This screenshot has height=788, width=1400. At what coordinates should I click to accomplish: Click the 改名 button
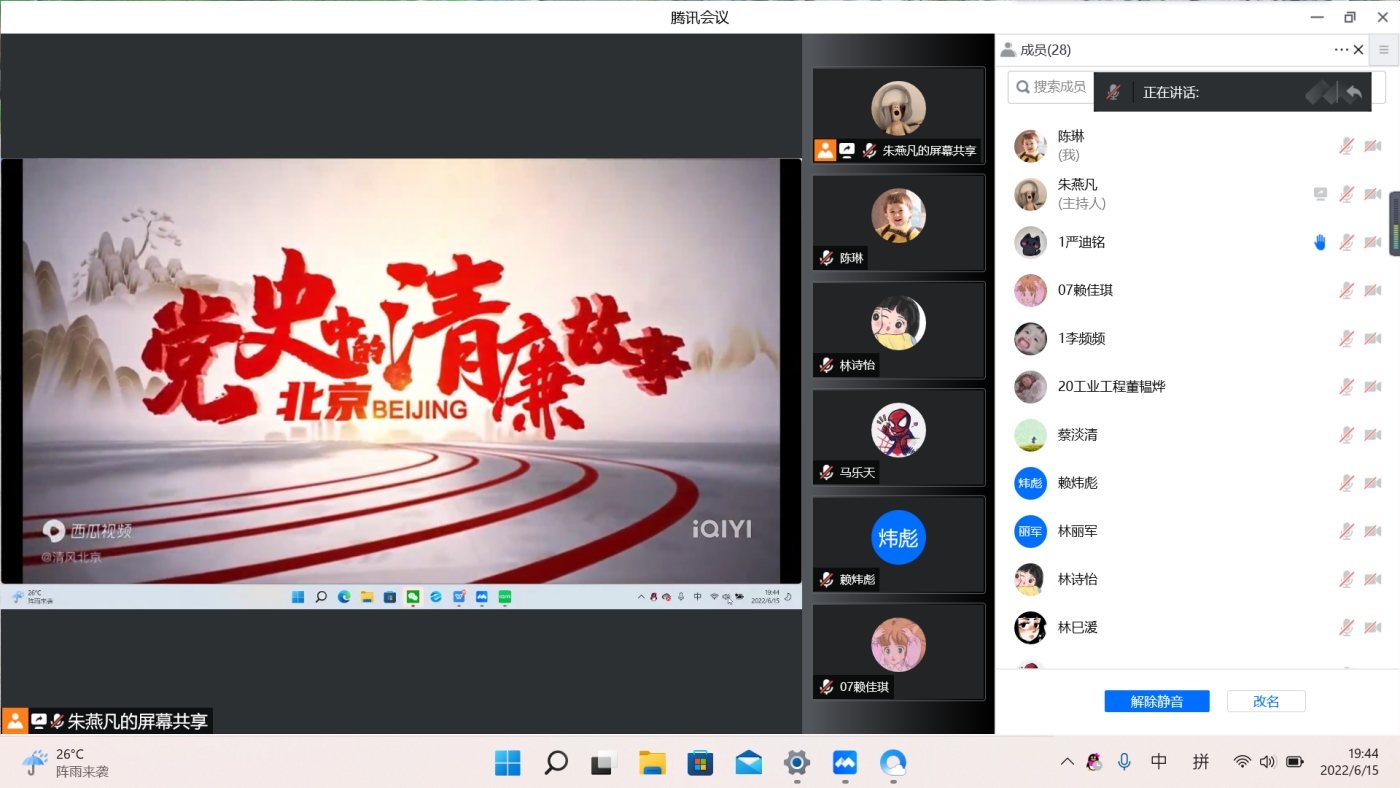pyautogui.click(x=1266, y=701)
